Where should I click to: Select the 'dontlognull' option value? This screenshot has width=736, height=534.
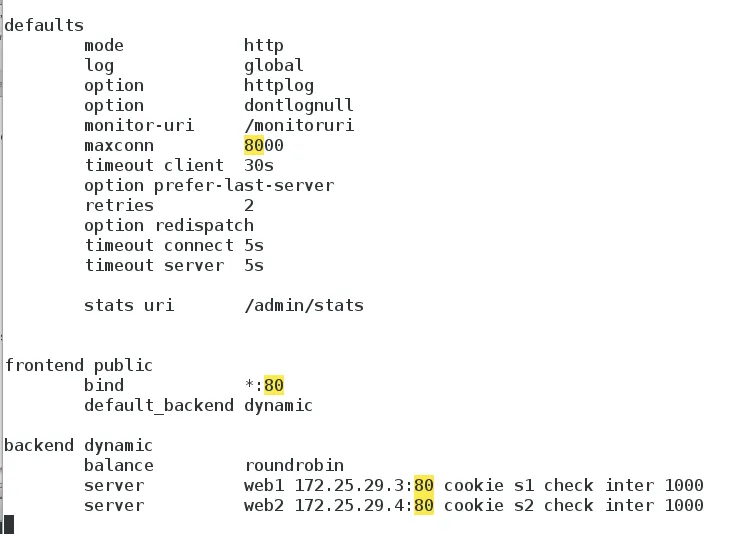(x=298, y=105)
